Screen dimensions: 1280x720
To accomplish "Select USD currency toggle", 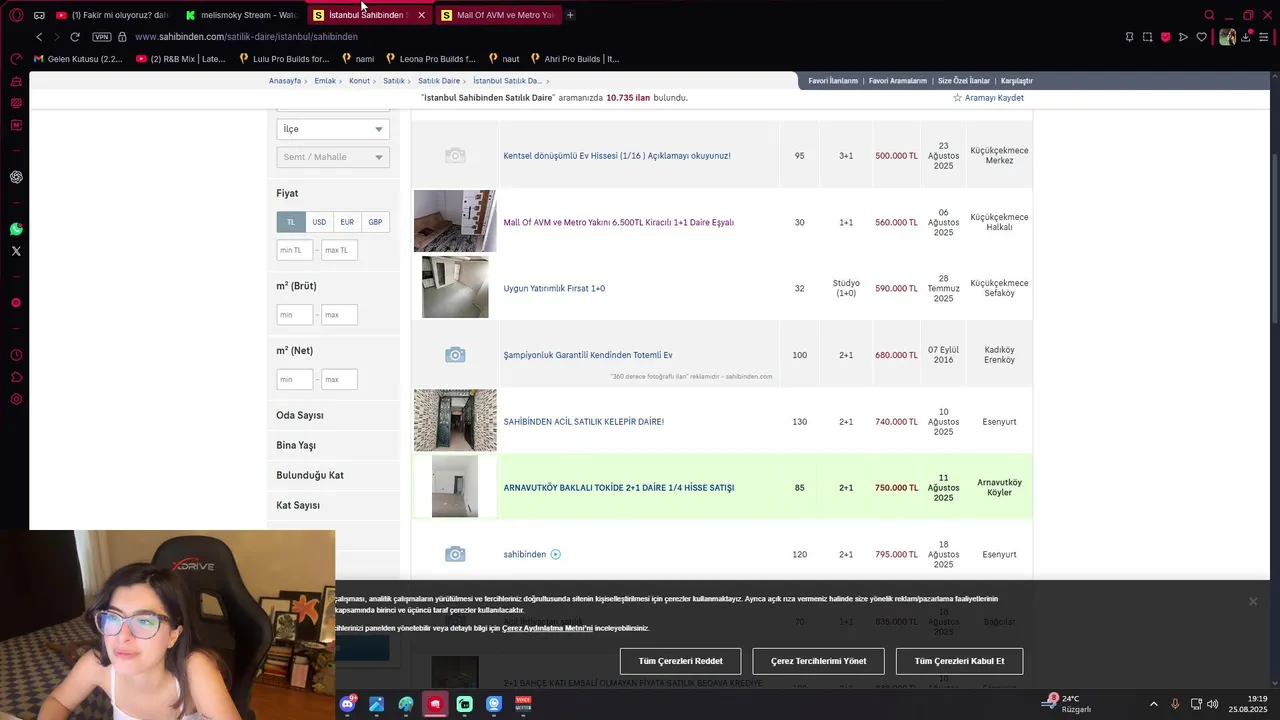I will point(319,222).
